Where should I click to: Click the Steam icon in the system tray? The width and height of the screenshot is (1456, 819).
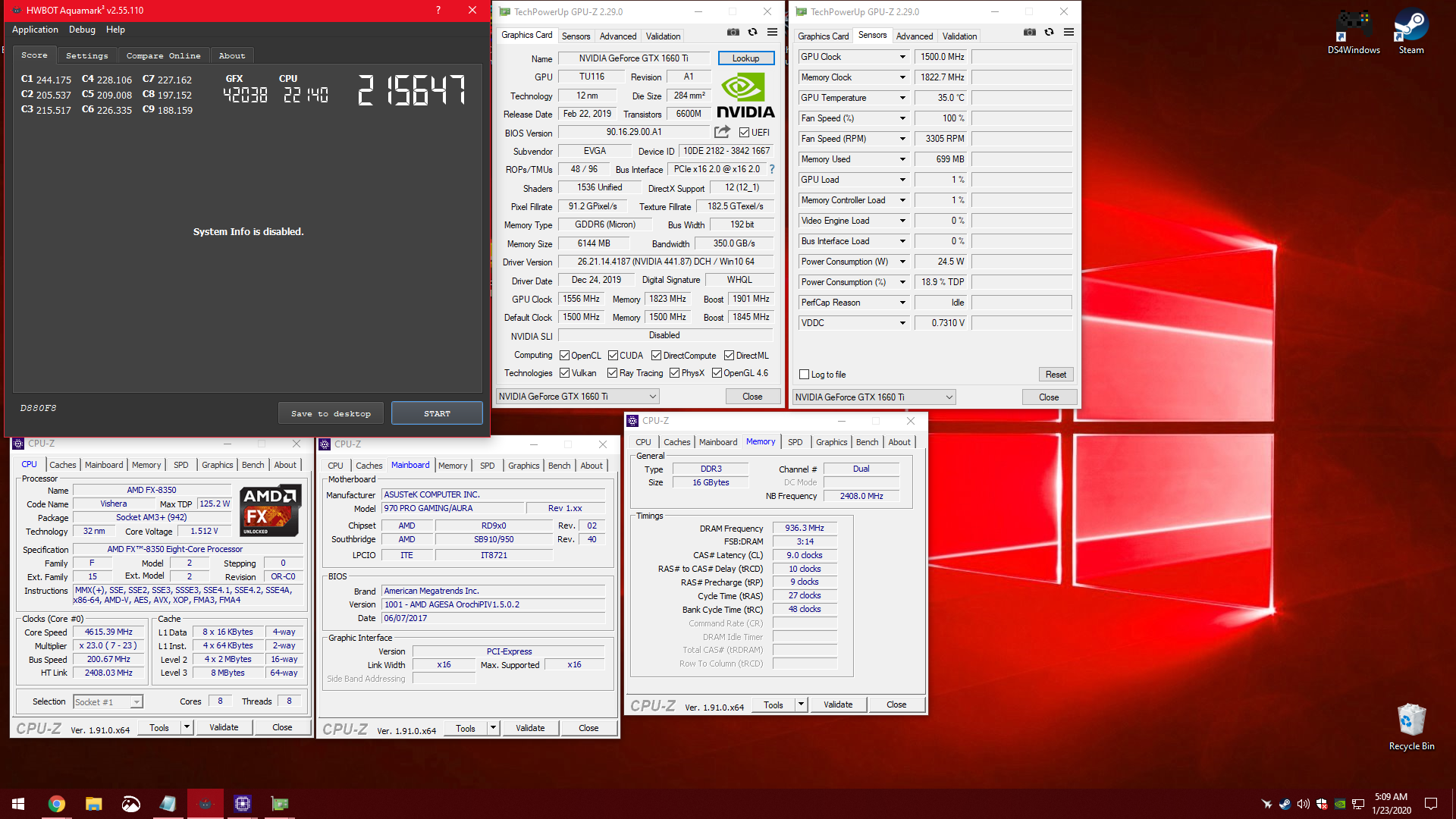coord(1285,804)
